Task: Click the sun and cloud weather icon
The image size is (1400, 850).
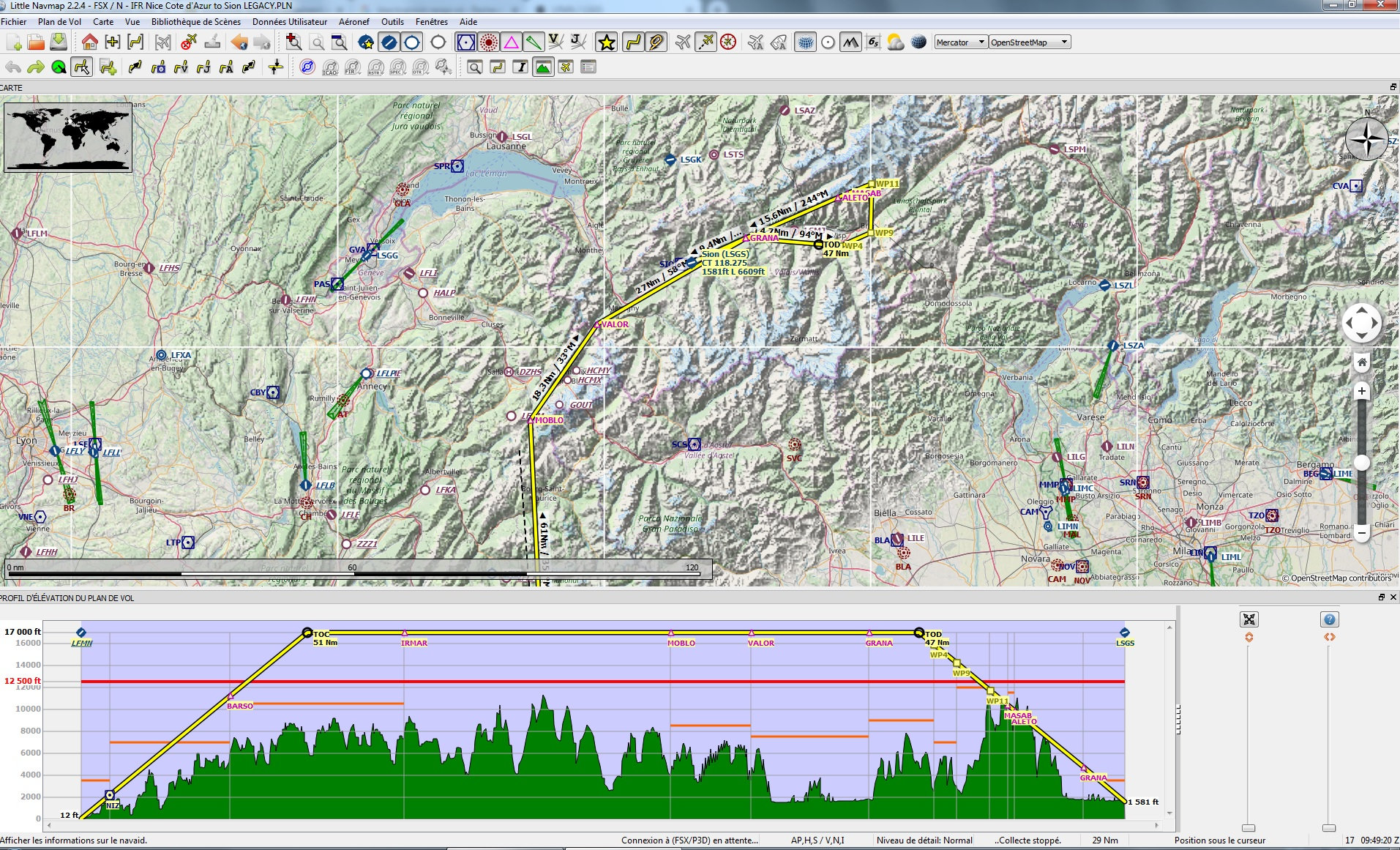Action: (895, 42)
